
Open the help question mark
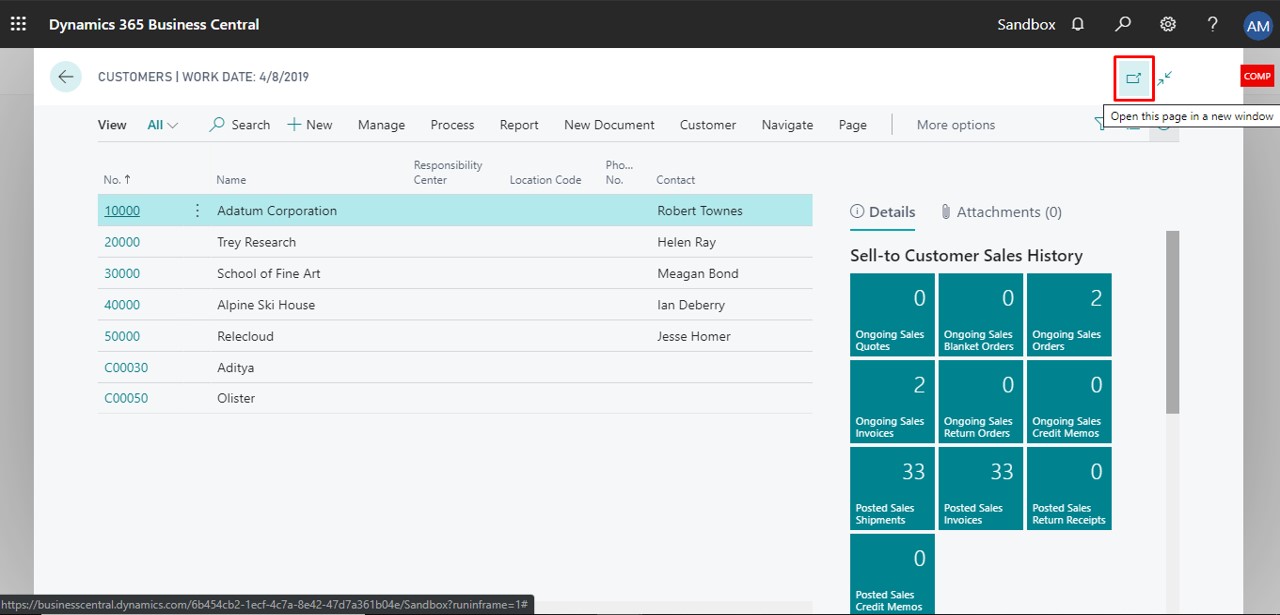(x=1212, y=24)
